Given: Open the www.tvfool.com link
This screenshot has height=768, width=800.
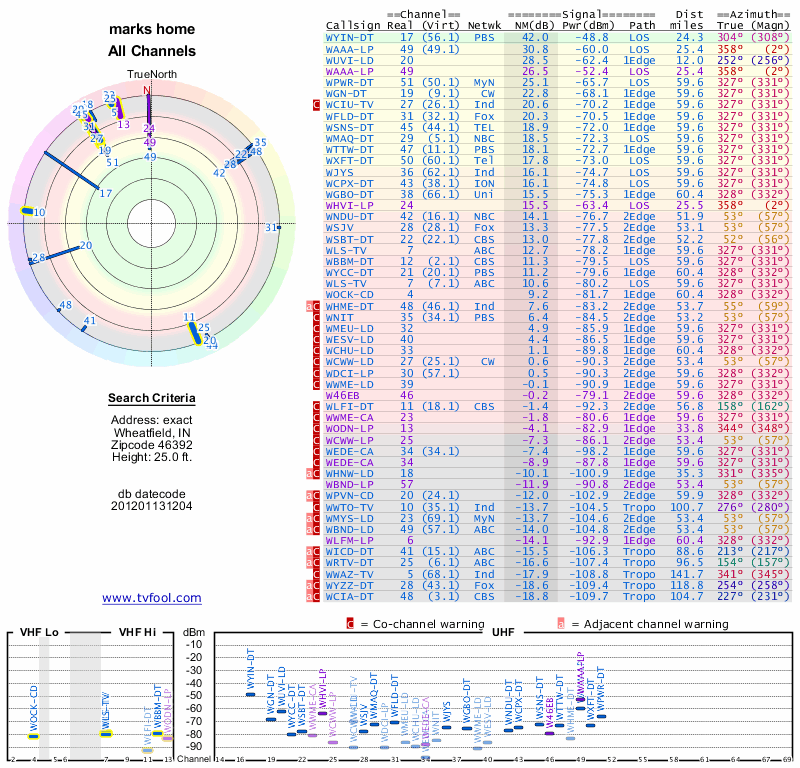Looking at the screenshot, I should (152, 598).
